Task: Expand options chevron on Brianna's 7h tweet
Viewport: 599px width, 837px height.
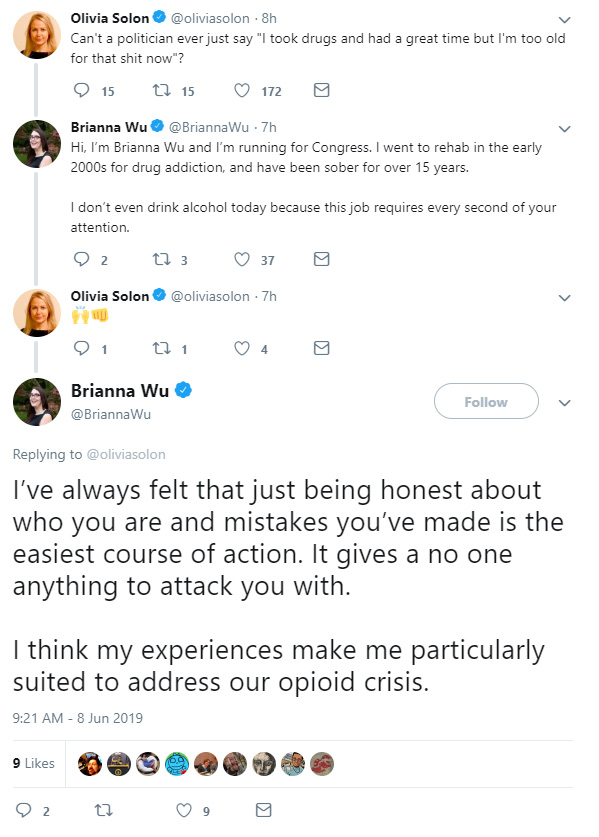Action: pos(564,129)
